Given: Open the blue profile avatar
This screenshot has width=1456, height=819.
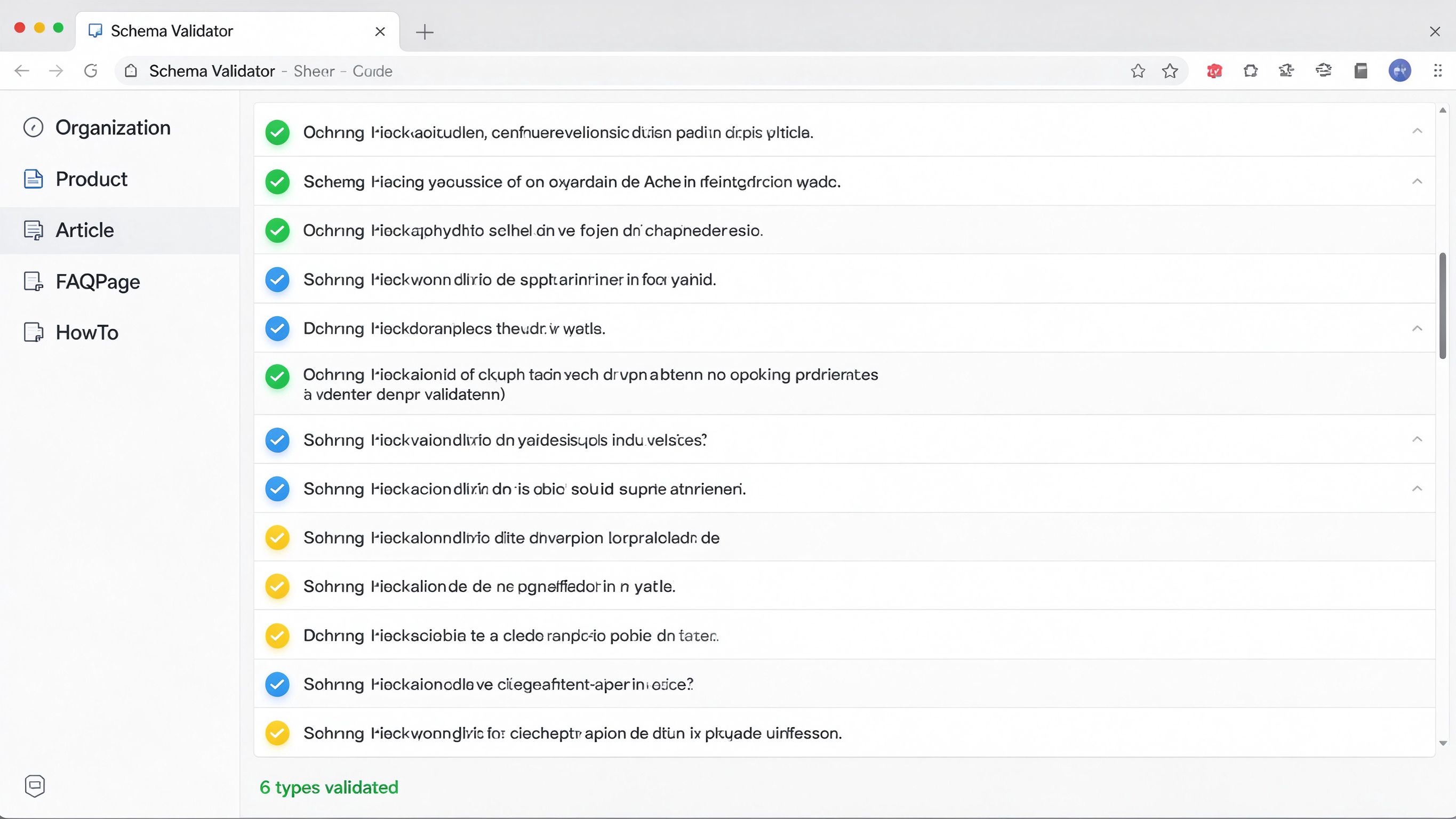Looking at the screenshot, I should 1399,71.
